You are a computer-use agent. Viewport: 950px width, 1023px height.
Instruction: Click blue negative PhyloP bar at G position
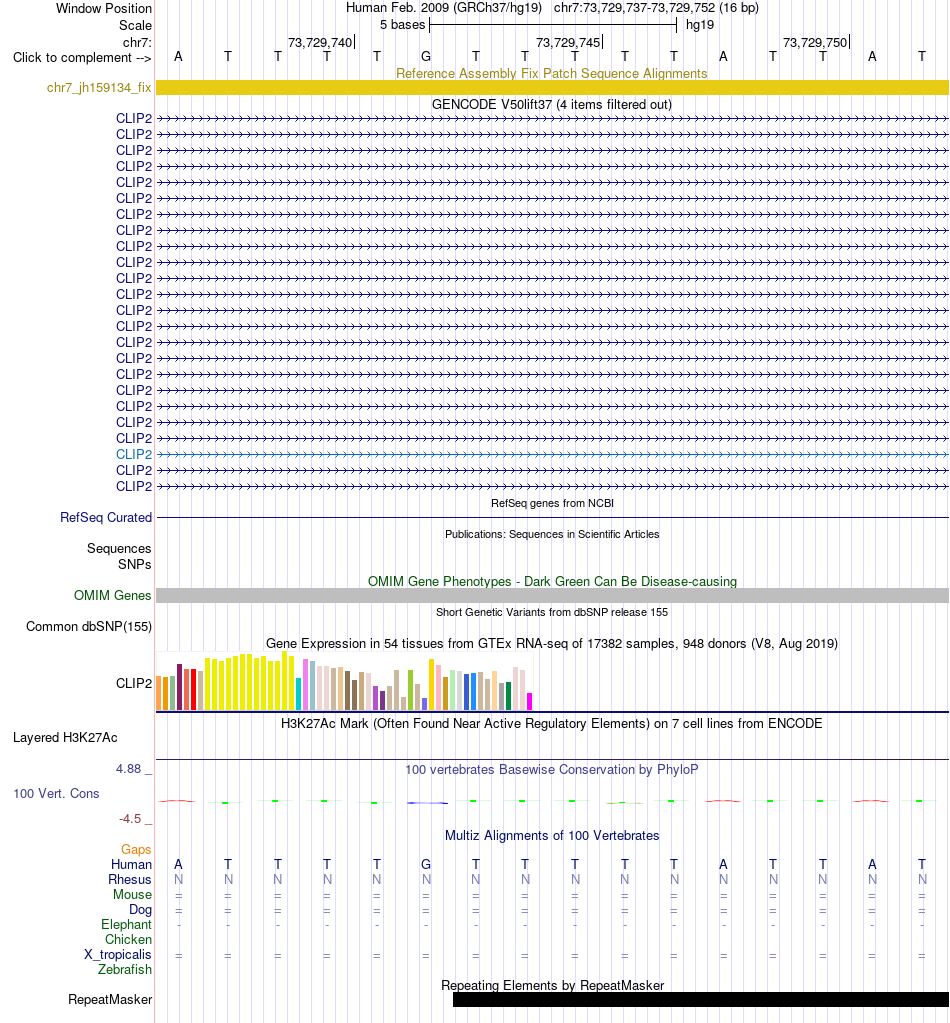tap(427, 802)
